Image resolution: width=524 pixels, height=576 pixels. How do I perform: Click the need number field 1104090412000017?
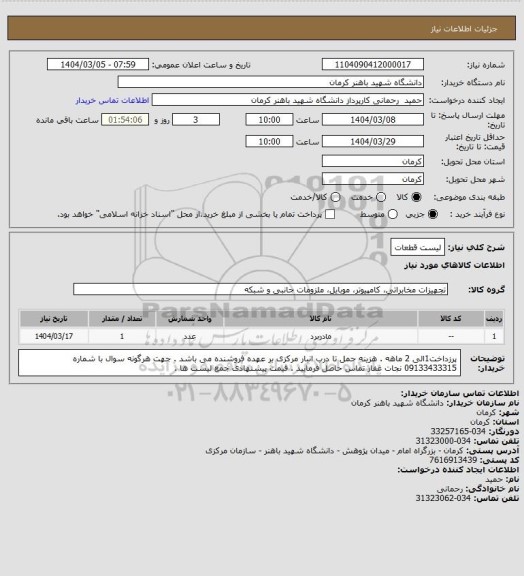(373, 64)
